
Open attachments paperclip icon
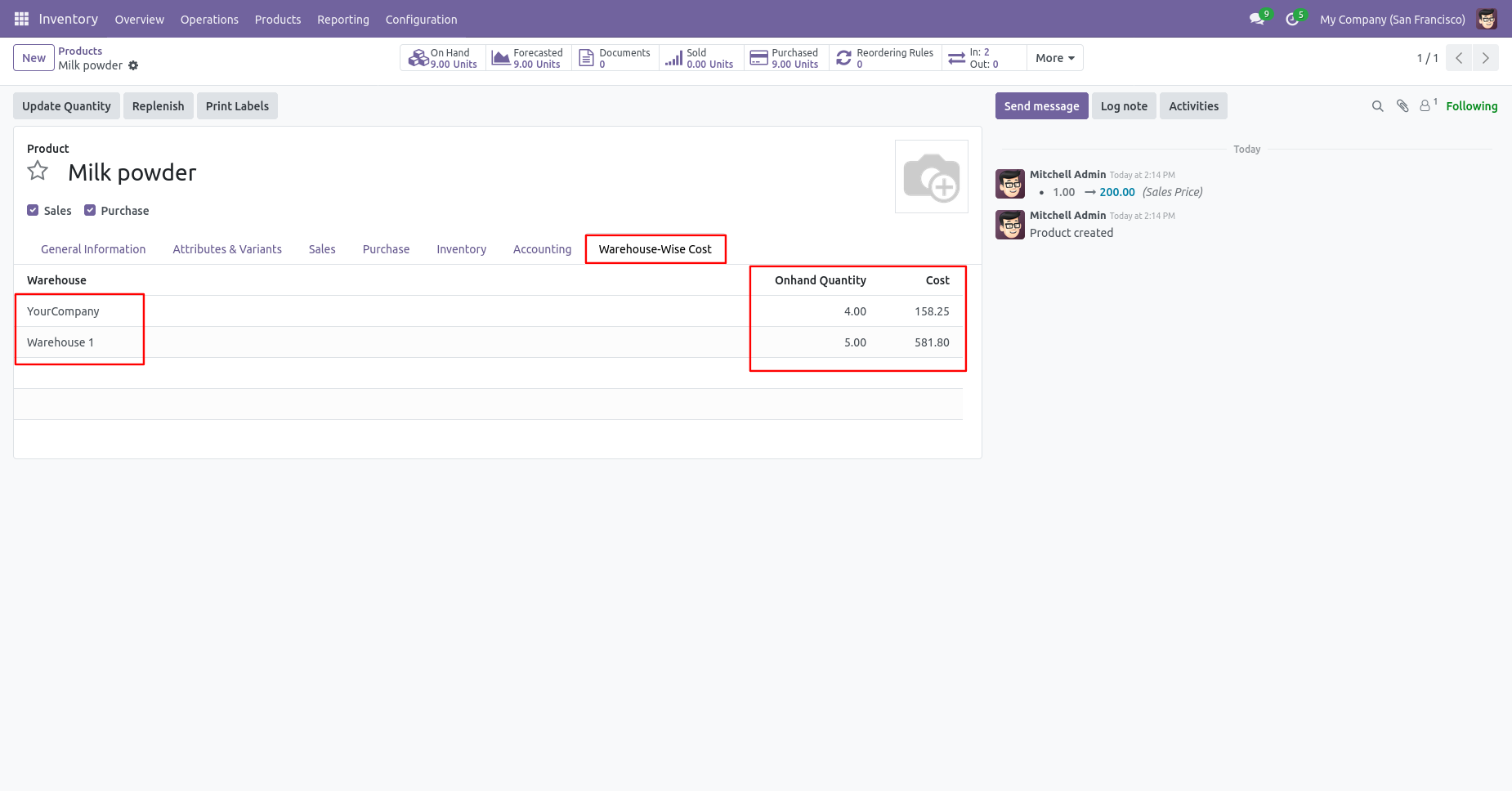pyautogui.click(x=1402, y=106)
